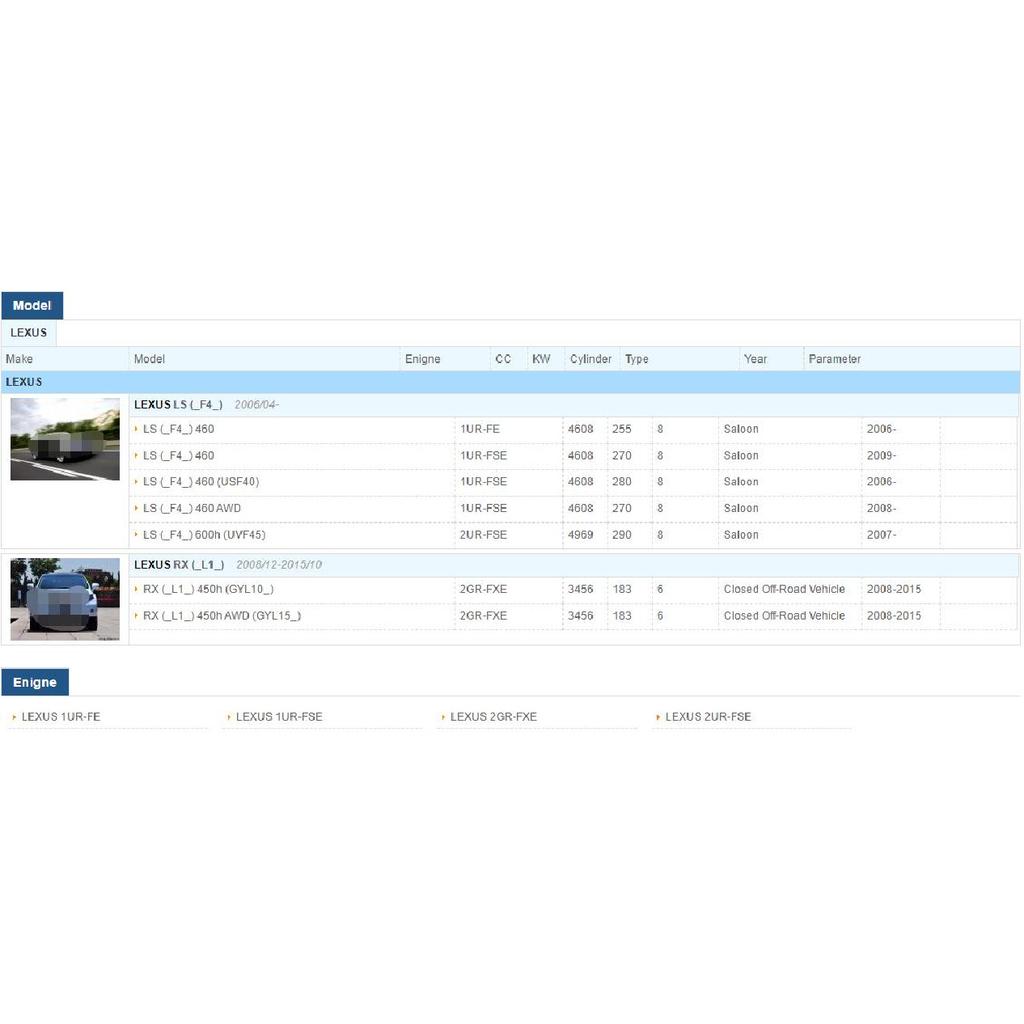
Task: Open the LS (_F4_) 600h (UVF45) model link
Action: click(204, 535)
